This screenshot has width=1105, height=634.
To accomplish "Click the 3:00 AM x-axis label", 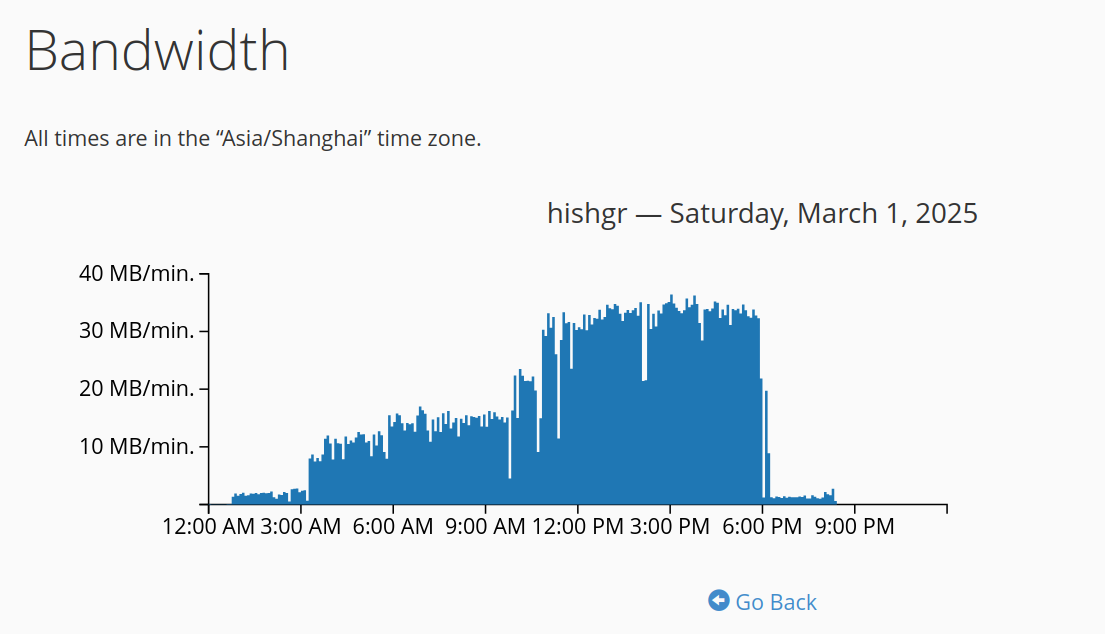I will (300, 526).
